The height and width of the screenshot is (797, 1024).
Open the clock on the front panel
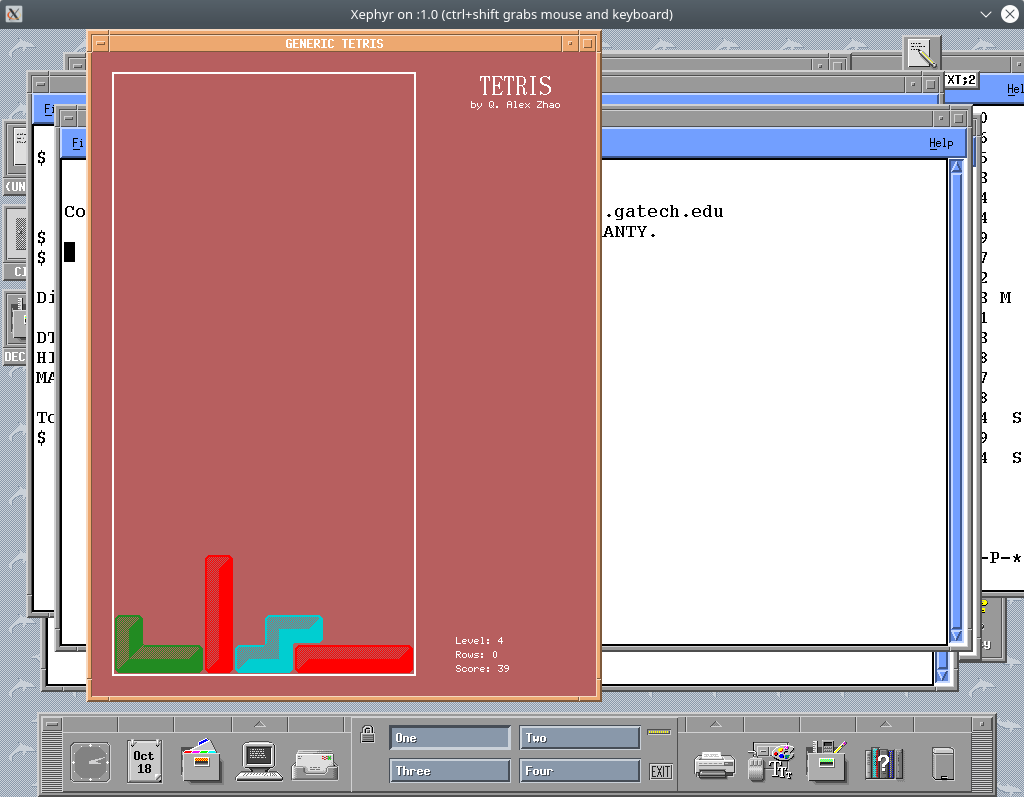coord(91,762)
